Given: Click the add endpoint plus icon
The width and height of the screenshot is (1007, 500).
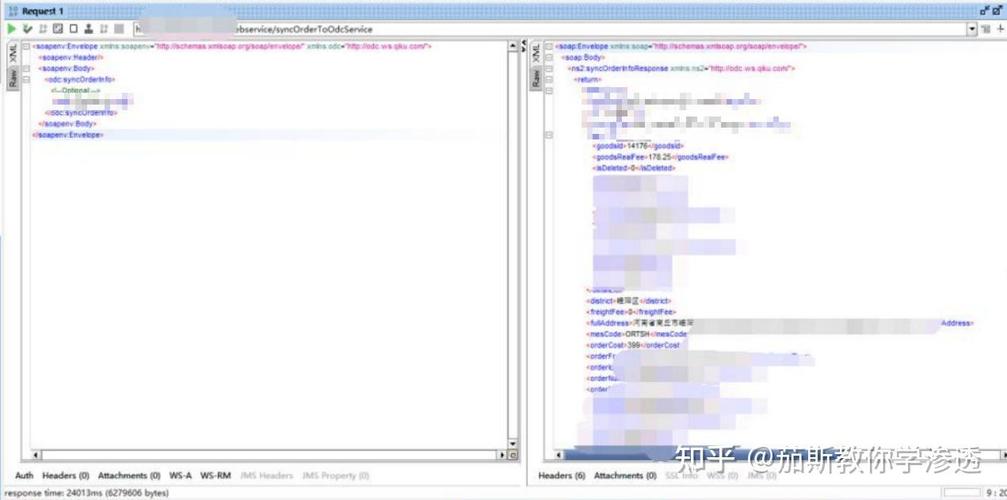Looking at the screenshot, I should coord(1001,29).
